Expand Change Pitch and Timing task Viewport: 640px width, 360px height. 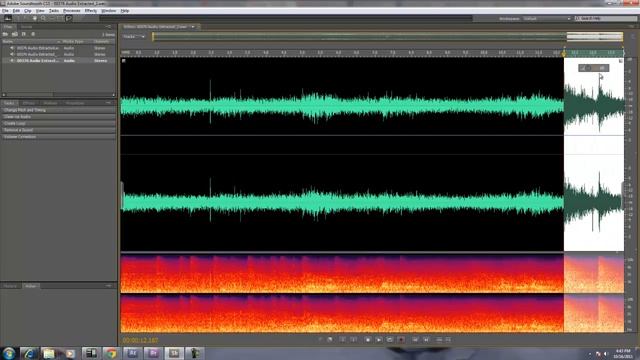[58, 110]
